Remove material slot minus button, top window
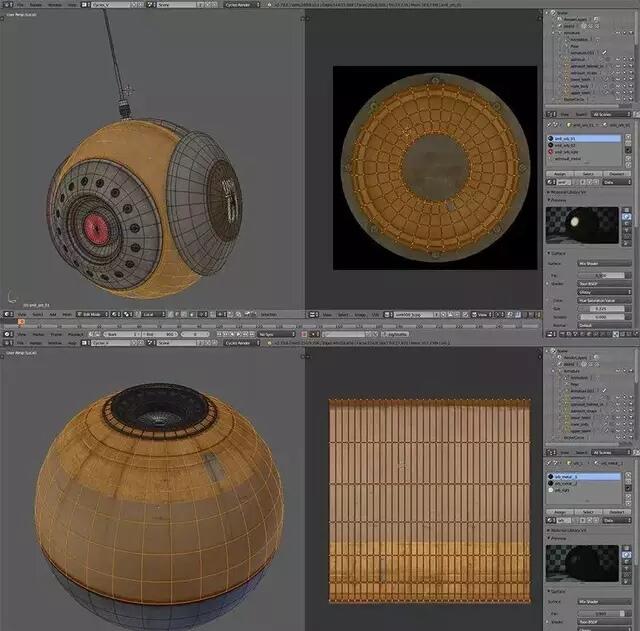Image resolution: width=640 pixels, height=631 pixels. tap(628, 144)
